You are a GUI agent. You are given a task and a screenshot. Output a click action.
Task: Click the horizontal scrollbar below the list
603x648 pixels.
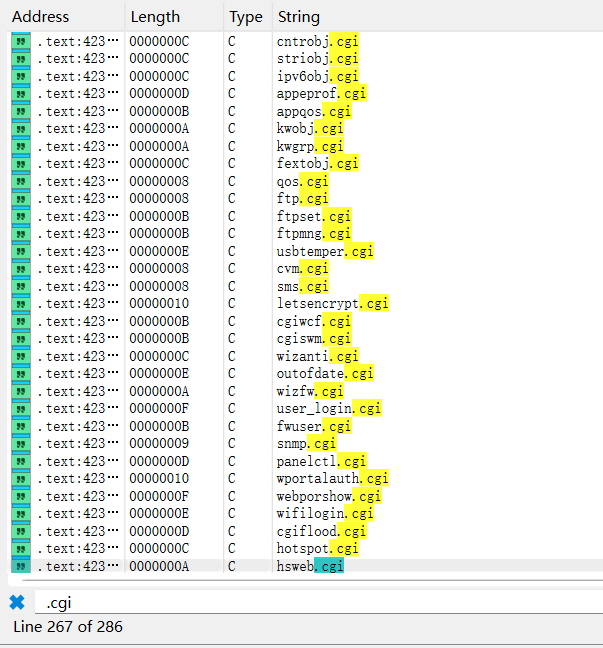pos(312,580)
